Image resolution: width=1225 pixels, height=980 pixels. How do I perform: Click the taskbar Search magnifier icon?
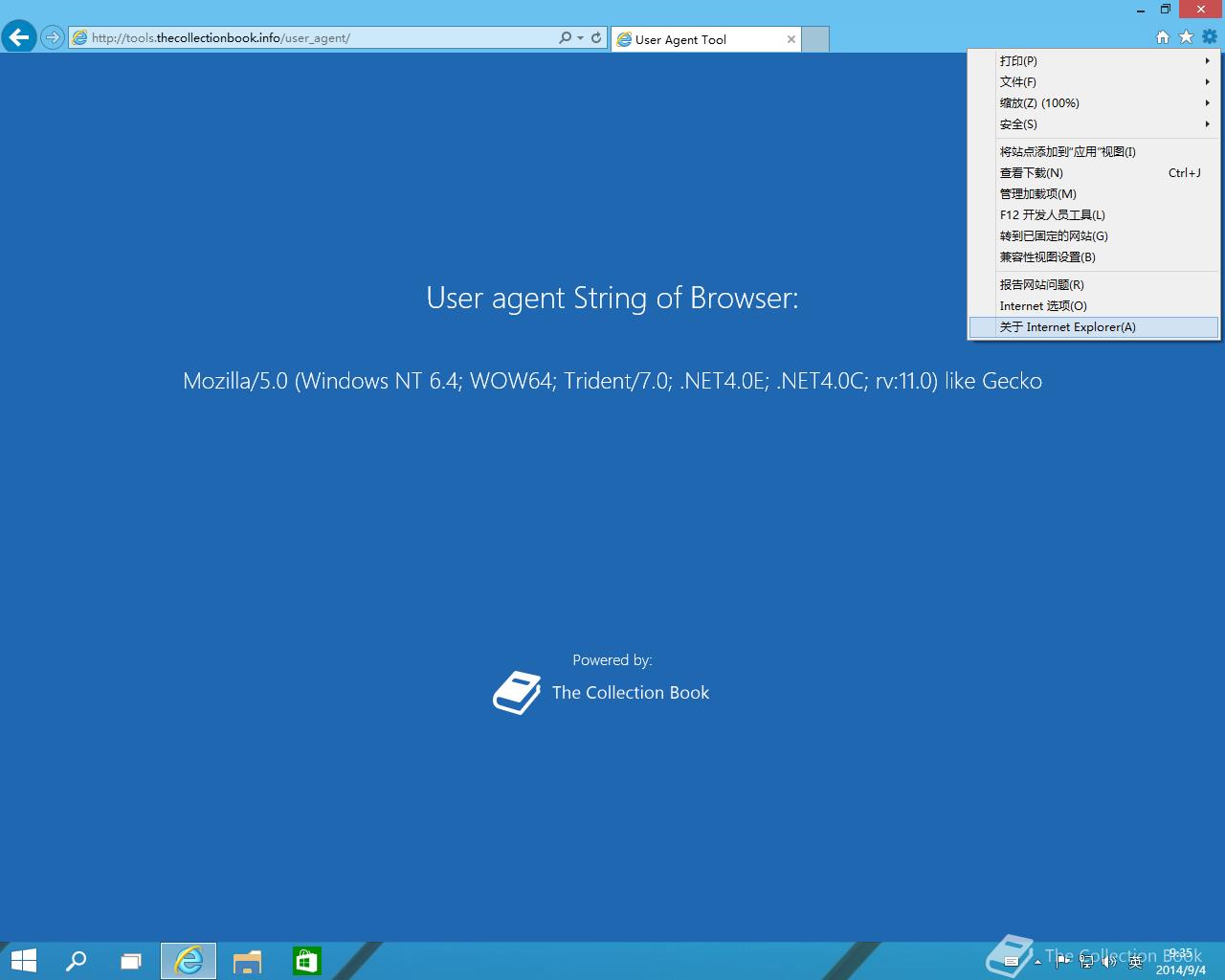click(76, 961)
